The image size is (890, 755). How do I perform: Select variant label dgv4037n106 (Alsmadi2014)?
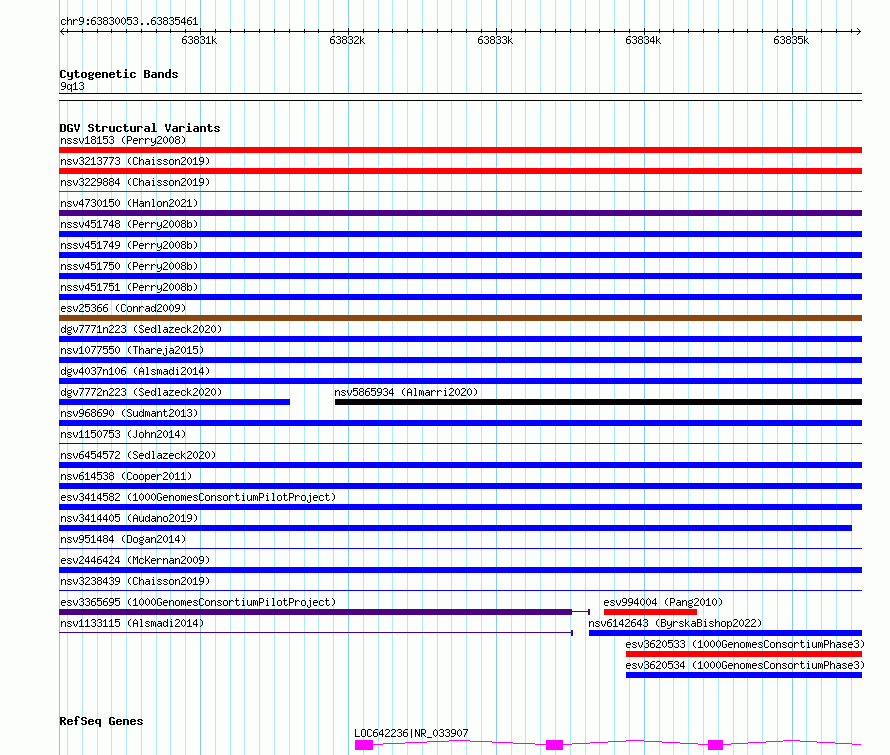pos(135,371)
